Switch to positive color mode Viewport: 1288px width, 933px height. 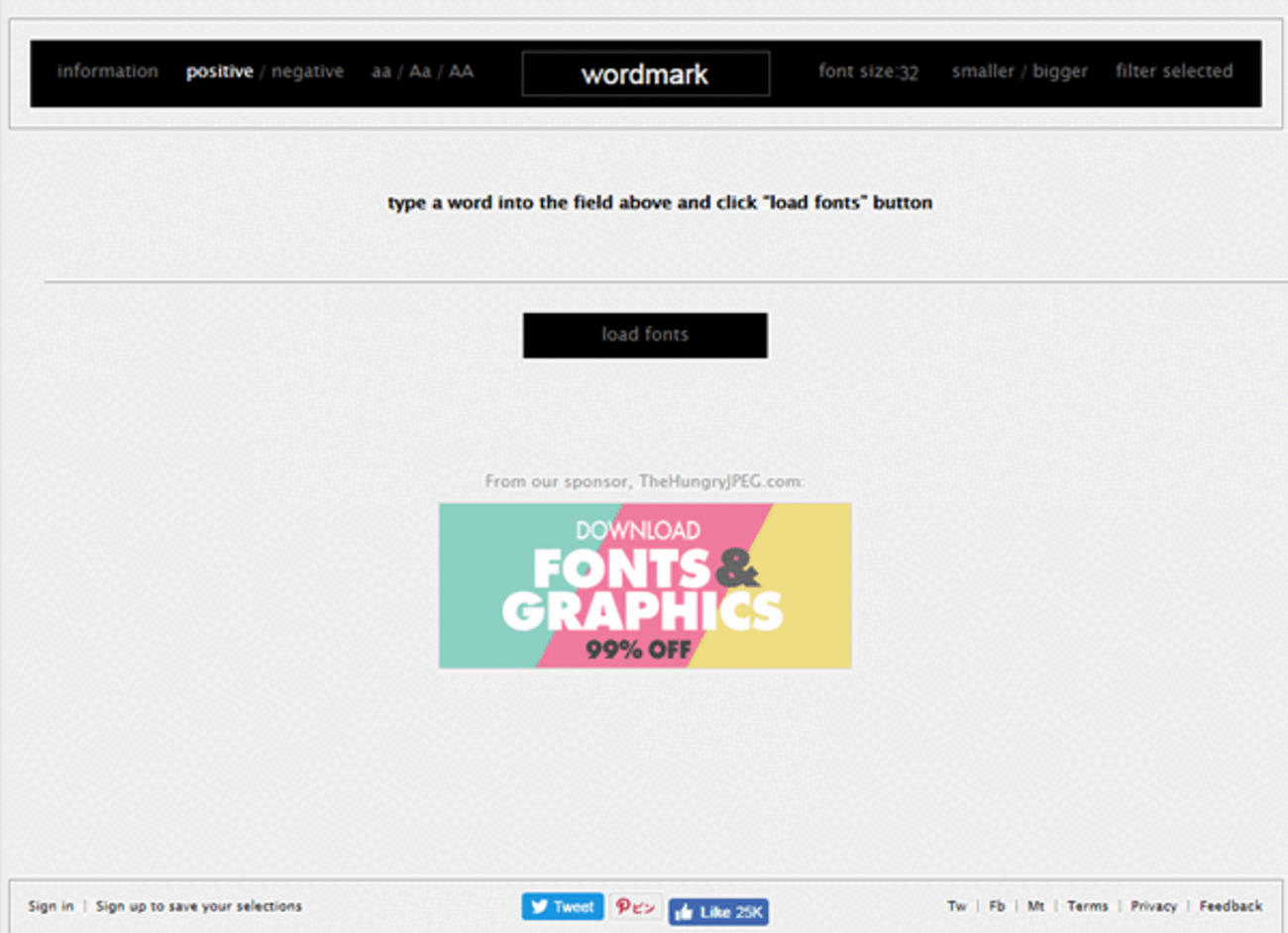(219, 71)
